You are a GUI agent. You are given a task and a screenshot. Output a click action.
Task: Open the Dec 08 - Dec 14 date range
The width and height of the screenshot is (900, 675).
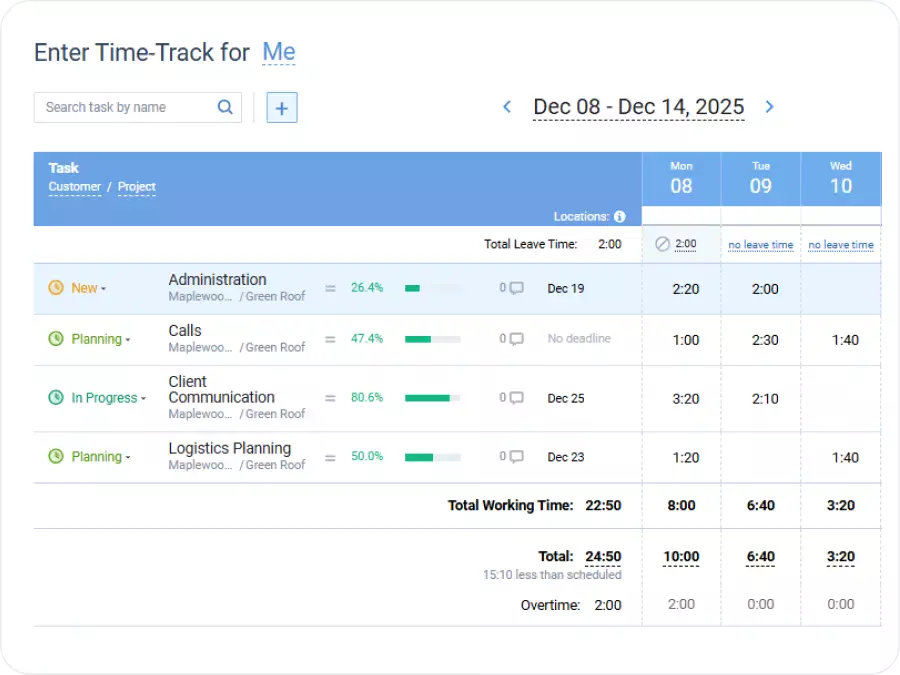coord(638,107)
